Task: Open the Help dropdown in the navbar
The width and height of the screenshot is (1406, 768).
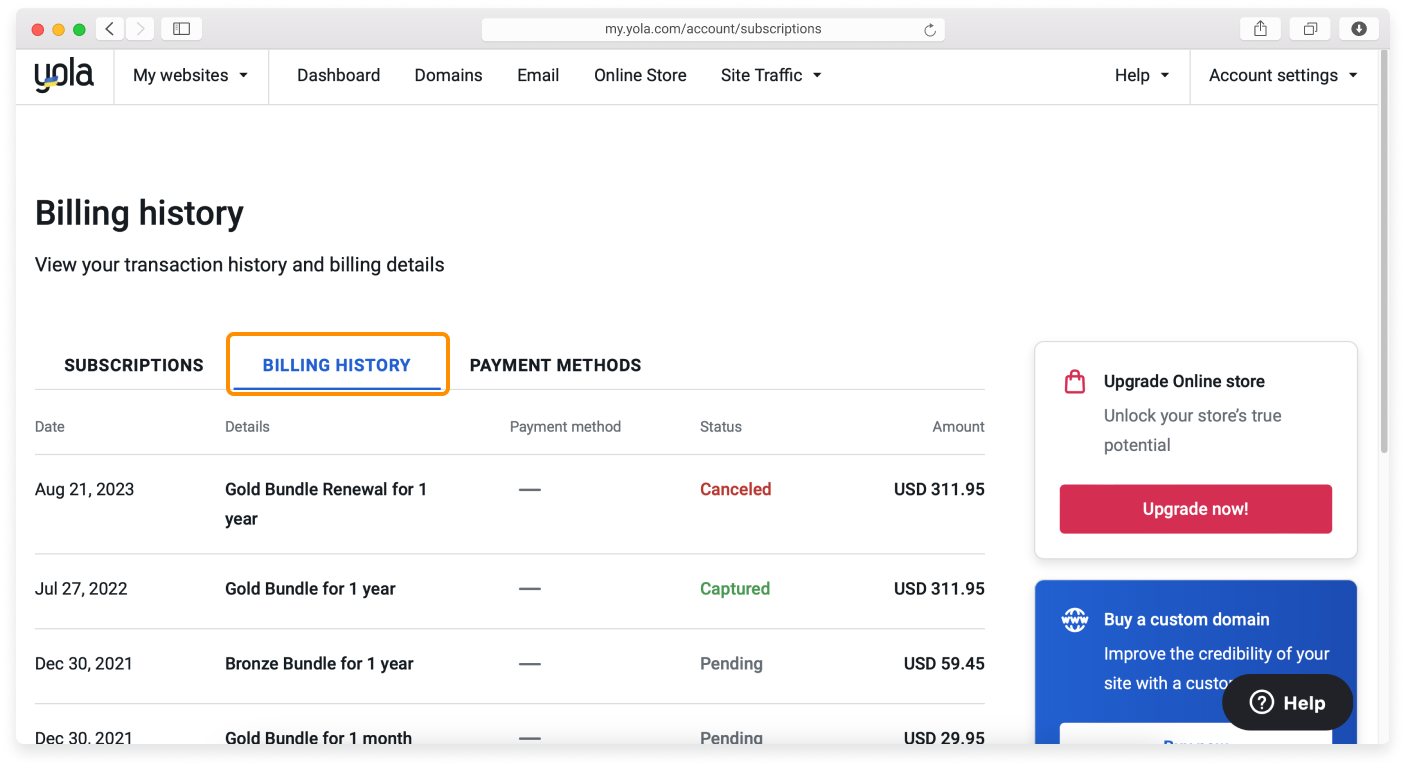Action: [1140, 75]
